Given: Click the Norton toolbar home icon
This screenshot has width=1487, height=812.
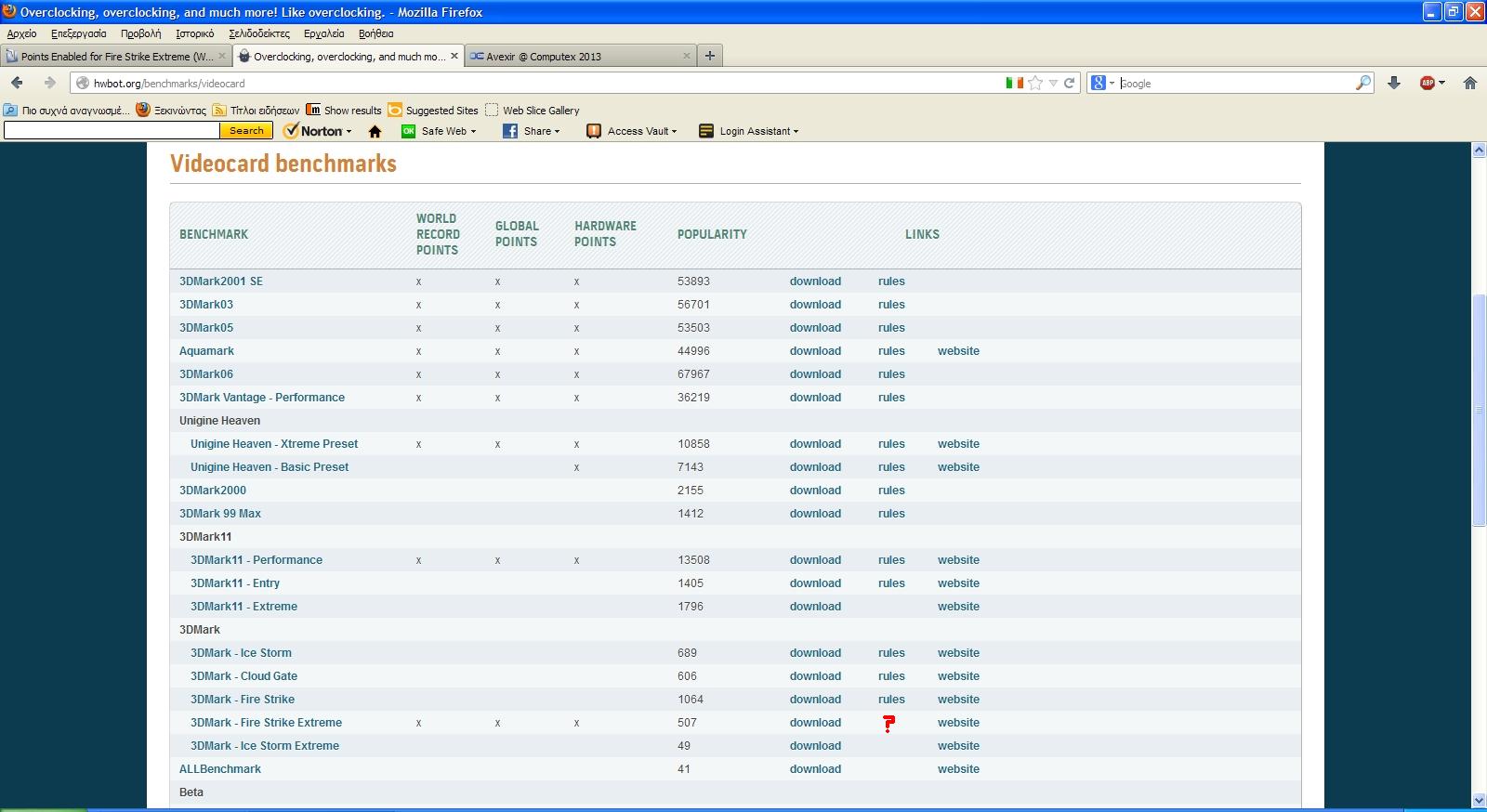Looking at the screenshot, I should [x=375, y=131].
